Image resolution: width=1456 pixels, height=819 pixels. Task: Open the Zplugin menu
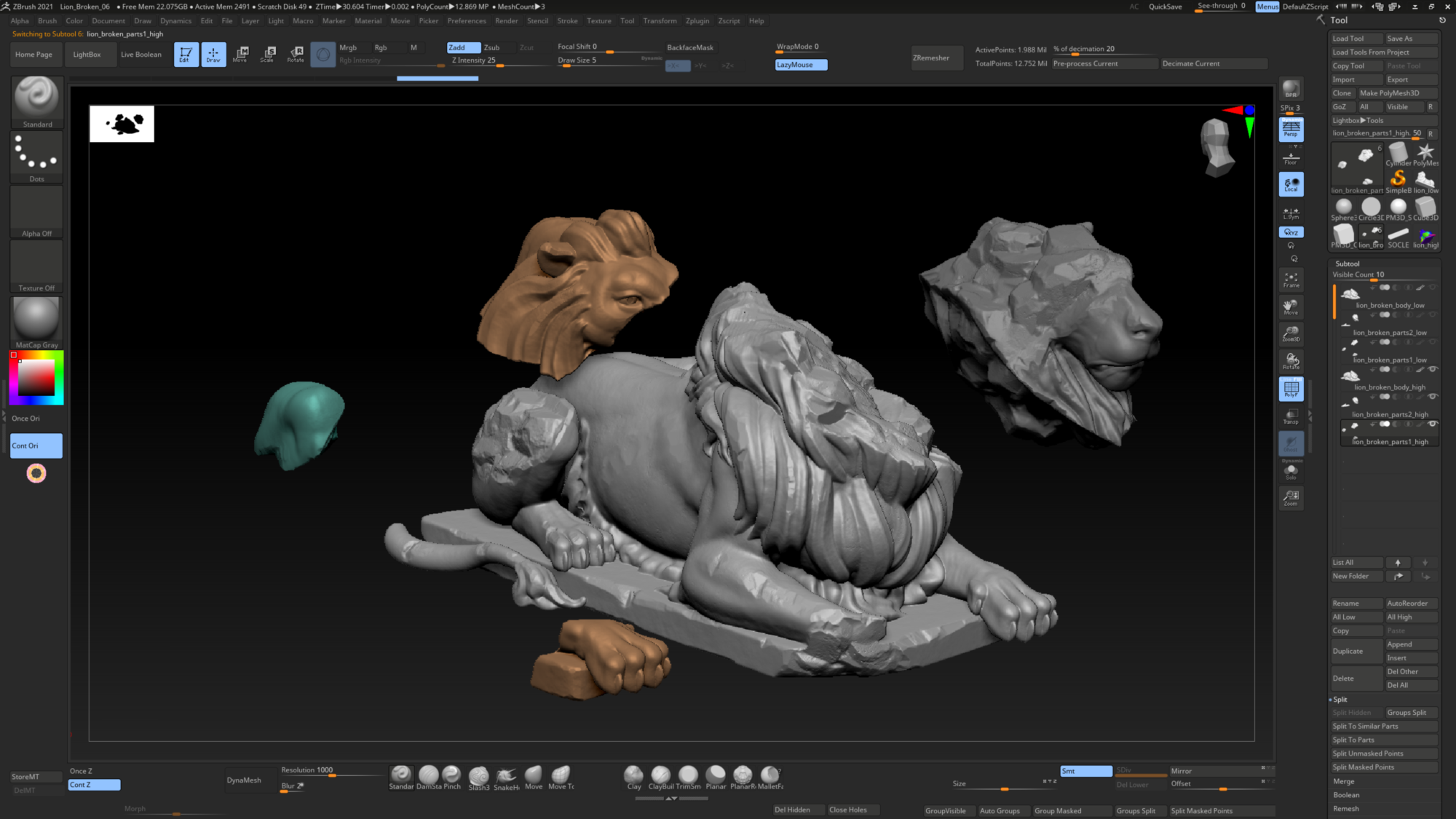697,20
